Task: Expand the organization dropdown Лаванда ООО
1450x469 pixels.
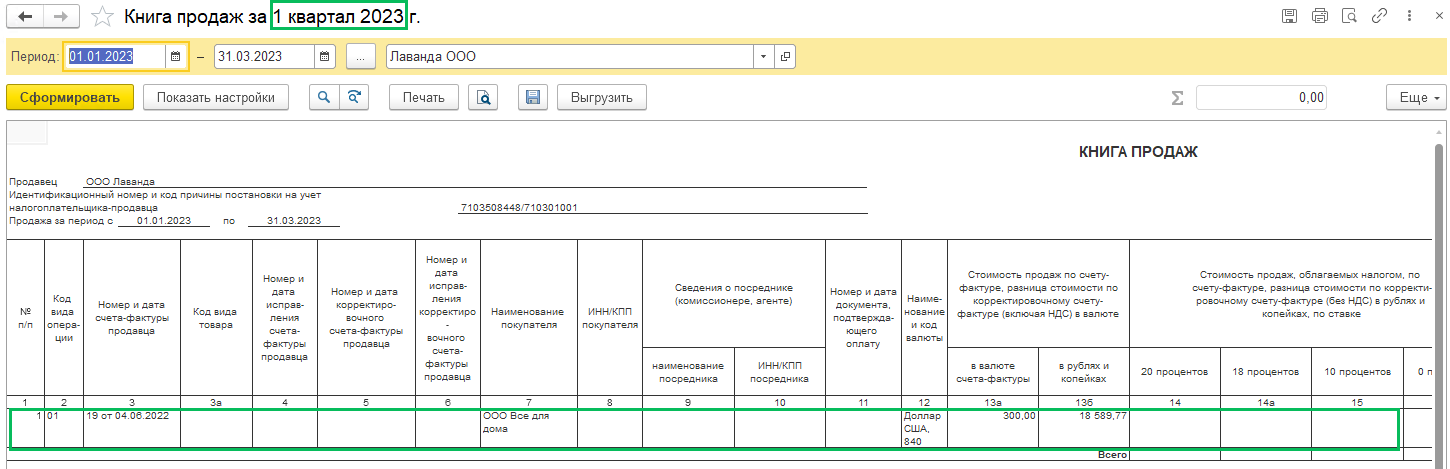Action: coord(764,57)
